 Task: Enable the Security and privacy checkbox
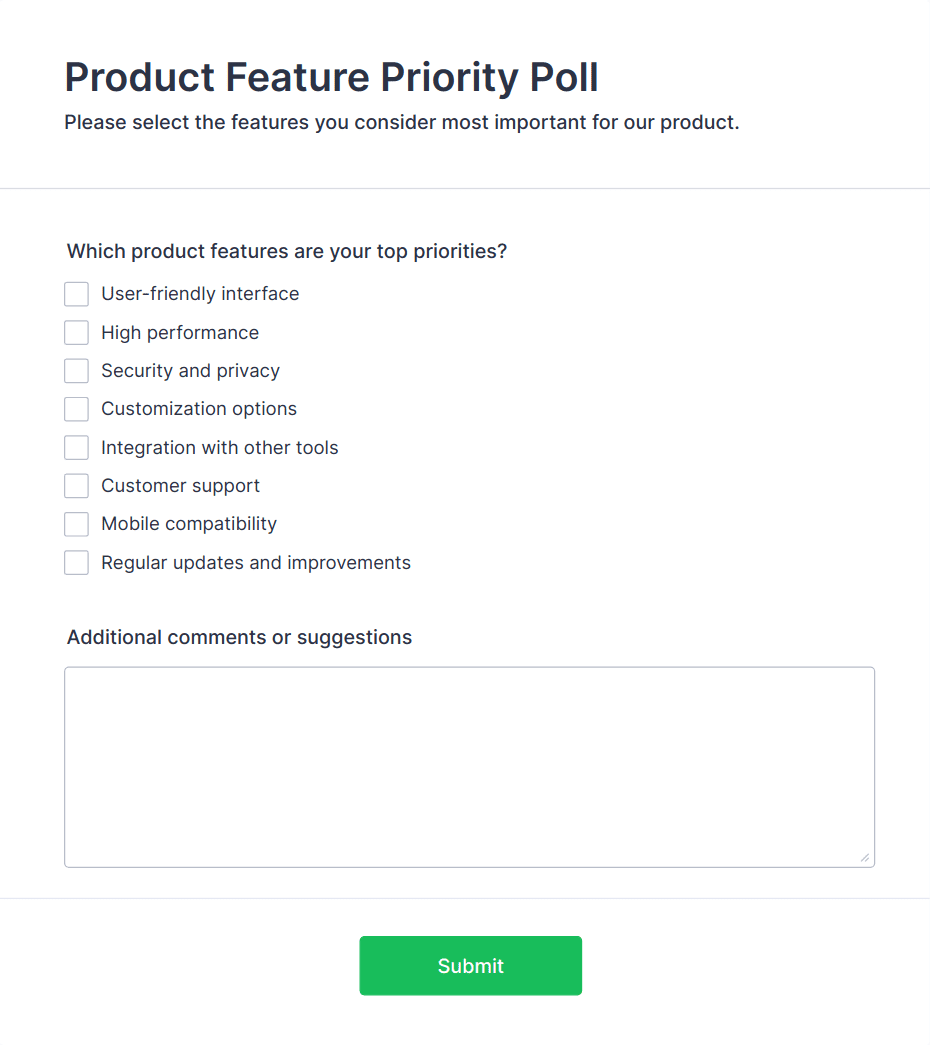tap(77, 371)
